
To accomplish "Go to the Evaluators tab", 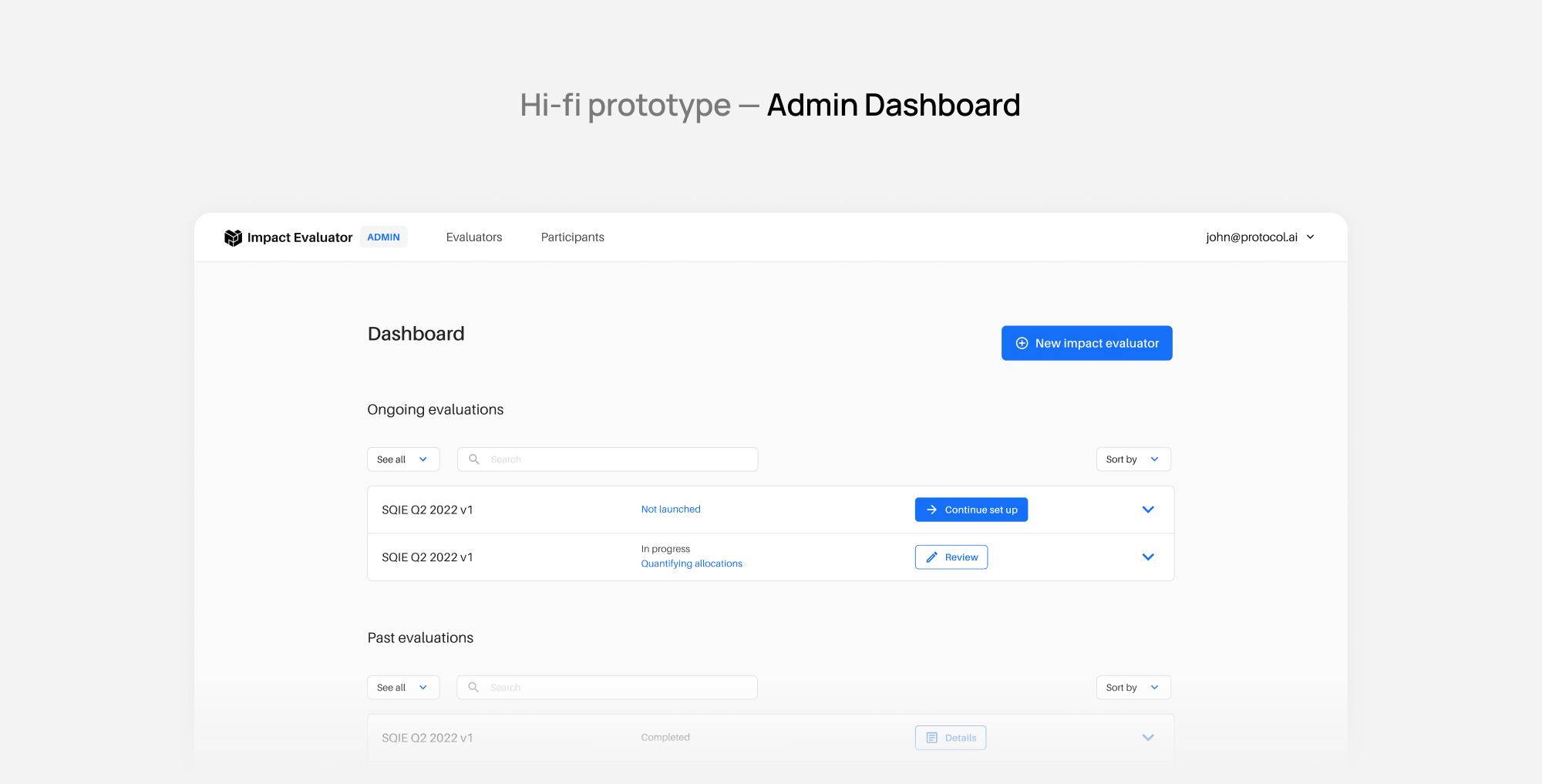I will pos(473,237).
